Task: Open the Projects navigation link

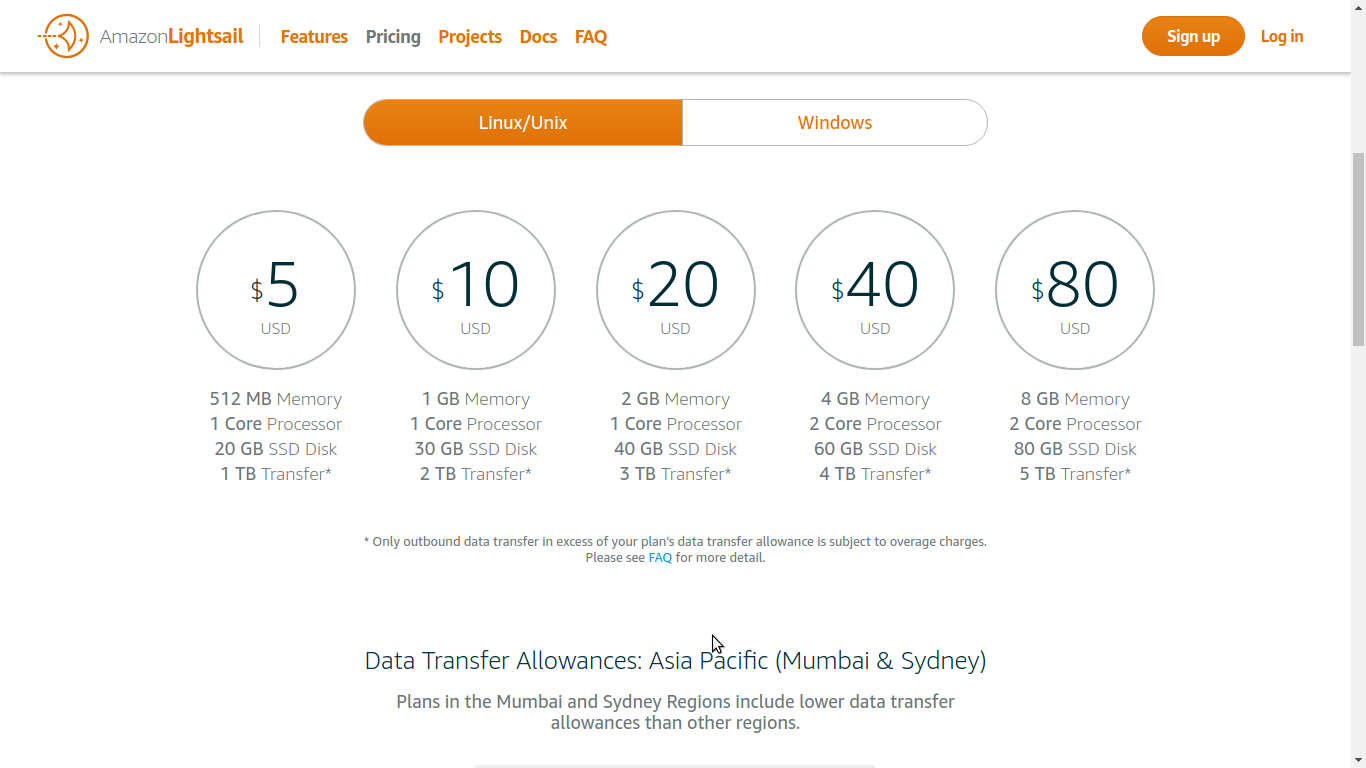Action: pos(470,37)
